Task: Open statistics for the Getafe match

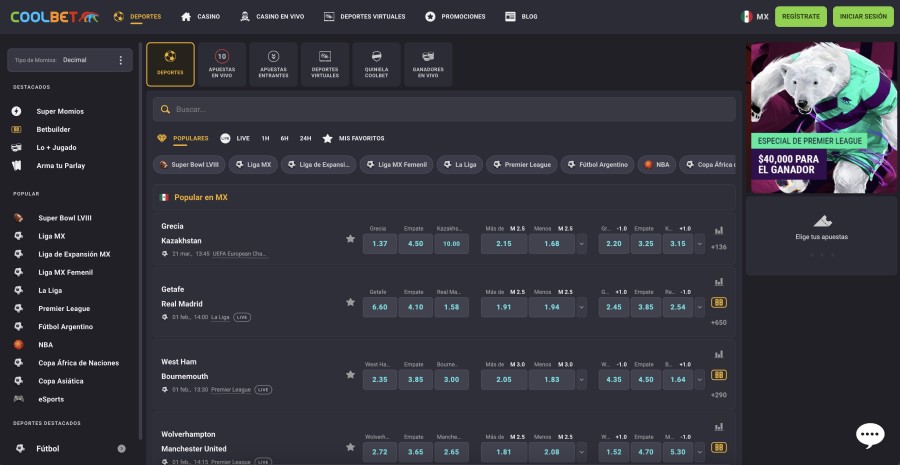Action: point(719,282)
